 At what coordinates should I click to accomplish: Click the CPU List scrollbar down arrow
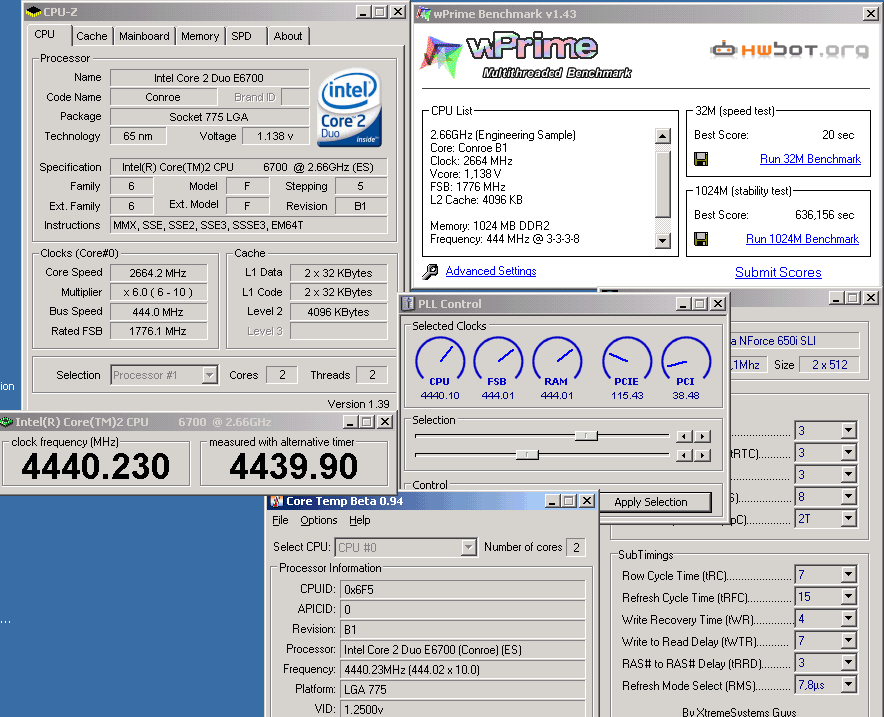[663, 241]
